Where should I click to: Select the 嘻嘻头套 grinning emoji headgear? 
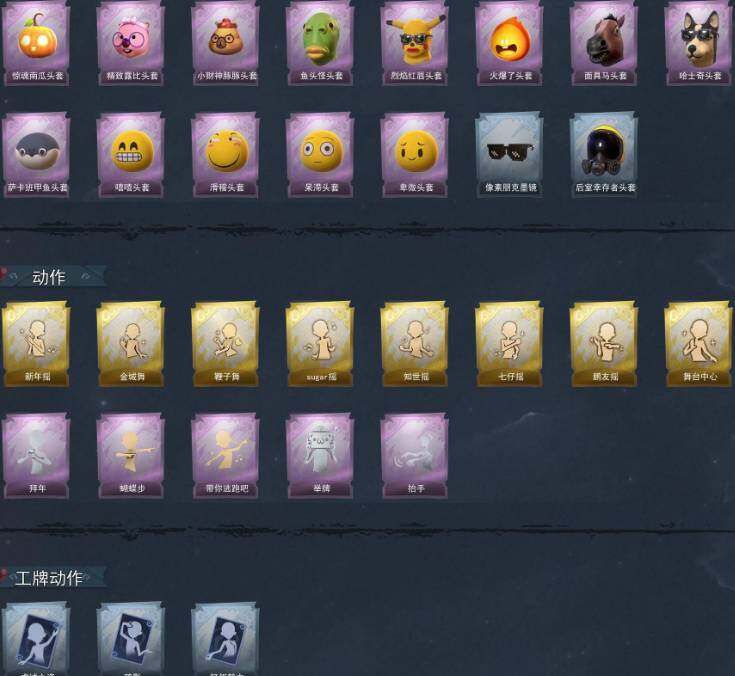coord(131,155)
